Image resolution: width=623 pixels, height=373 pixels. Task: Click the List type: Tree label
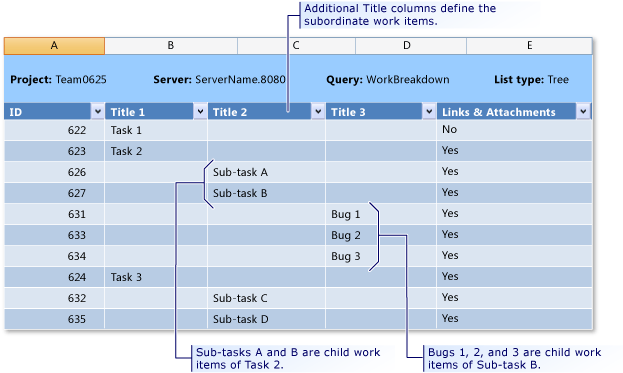(x=532, y=79)
